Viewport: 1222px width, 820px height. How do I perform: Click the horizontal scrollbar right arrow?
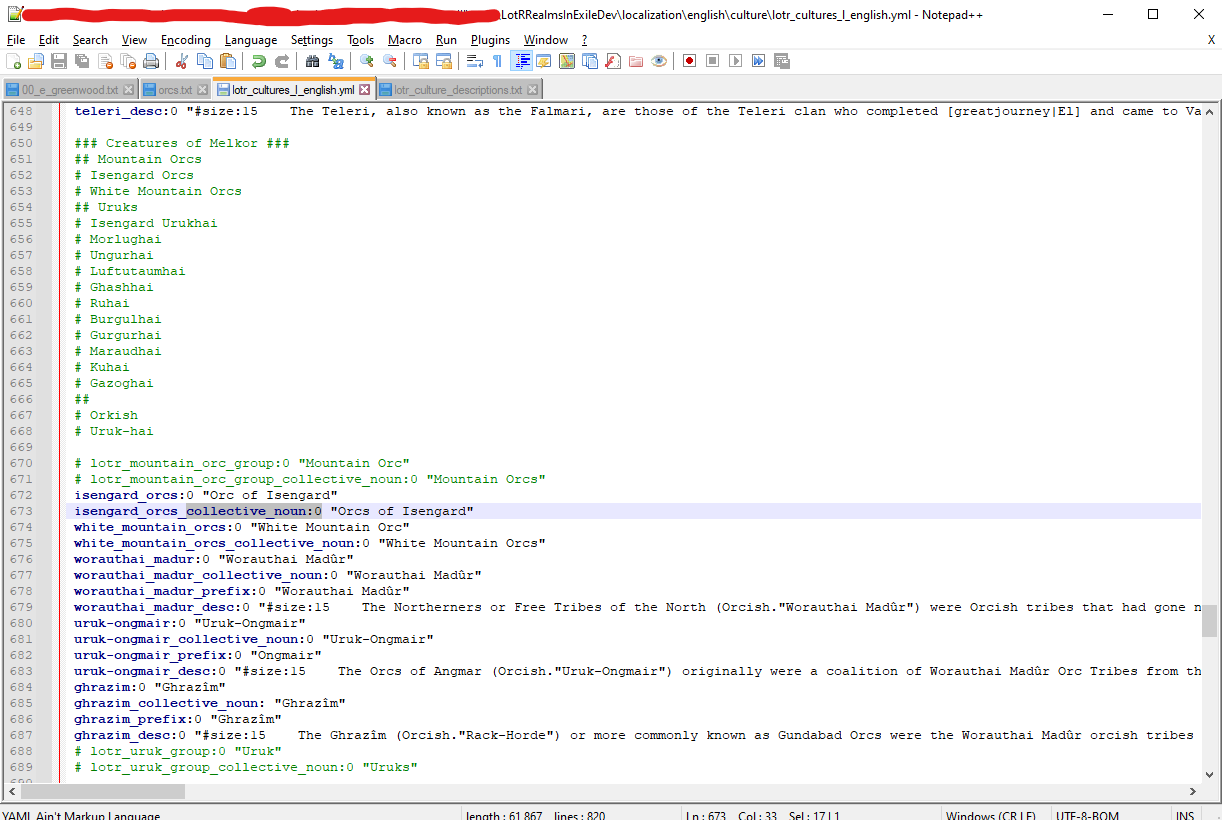pyautogui.click(x=1192, y=791)
